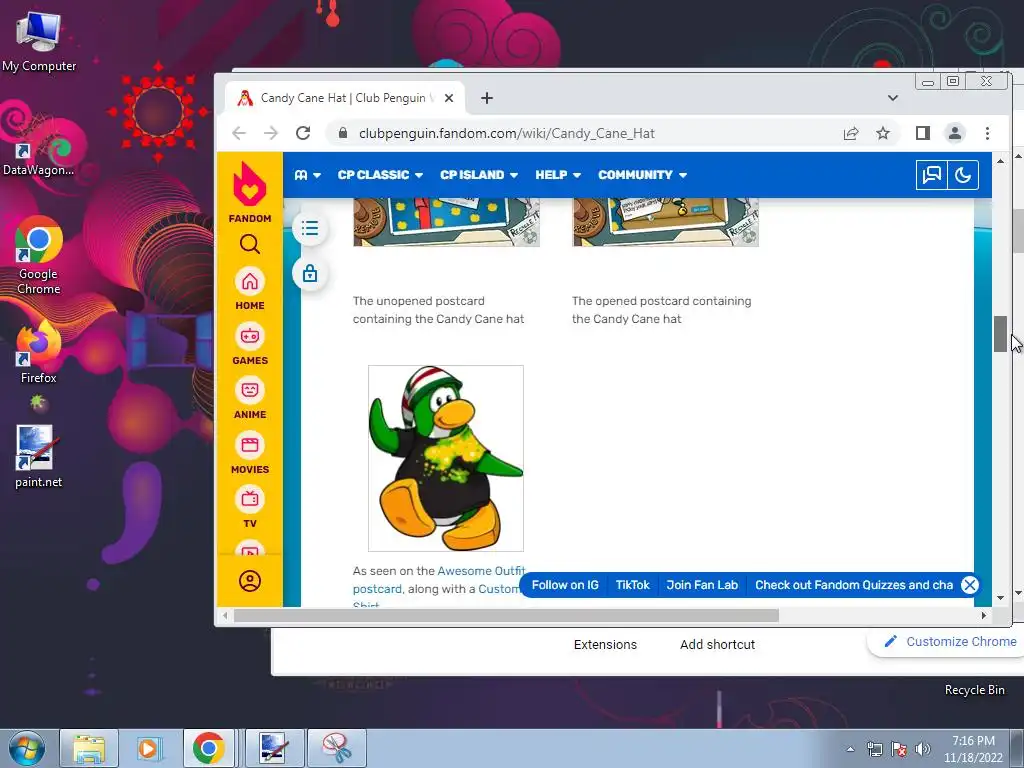Select the paint.net desktop shortcut

(39, 456)
